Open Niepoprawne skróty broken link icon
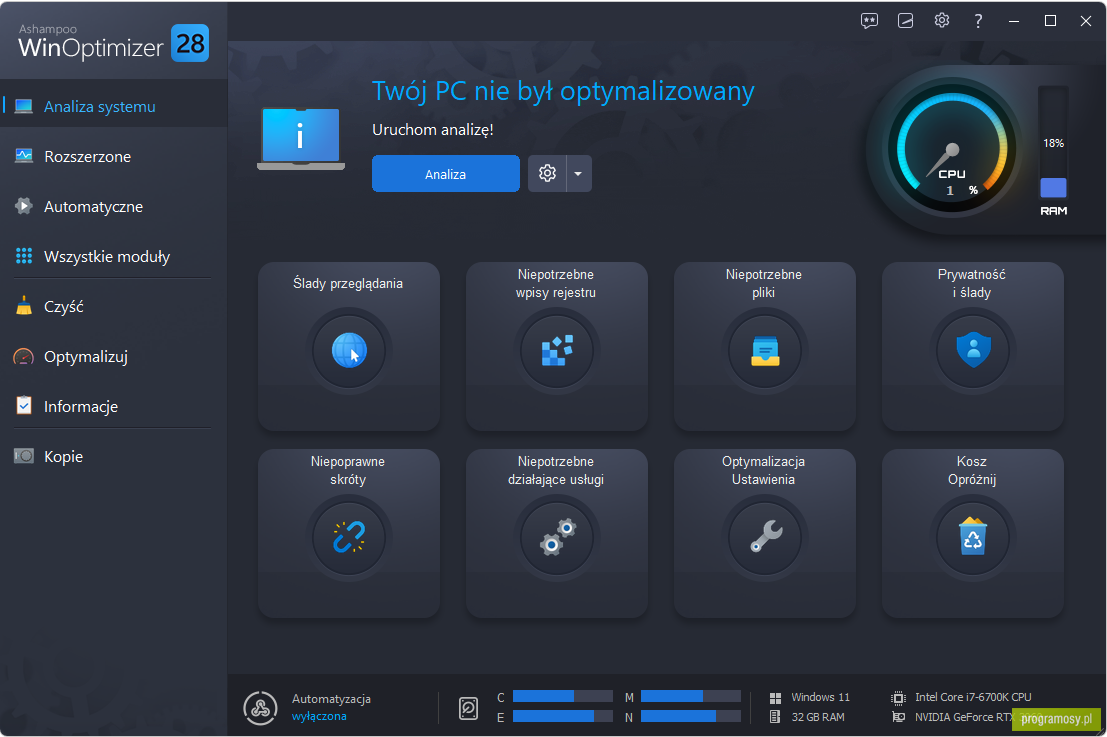This screenshot has height=737, width=1107. (349, 537)
